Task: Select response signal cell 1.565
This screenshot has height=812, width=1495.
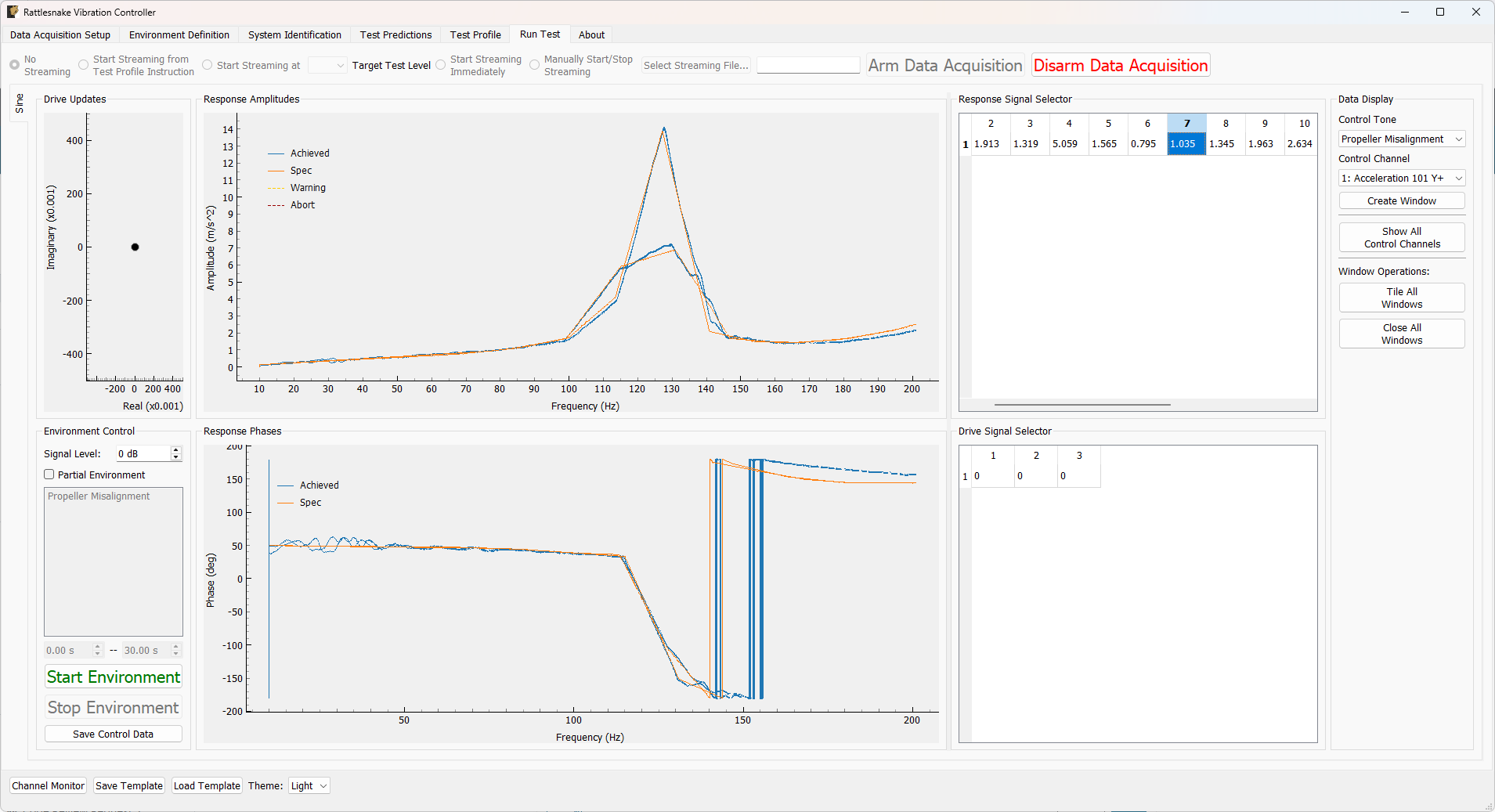Action: [x=1108, y=144]
